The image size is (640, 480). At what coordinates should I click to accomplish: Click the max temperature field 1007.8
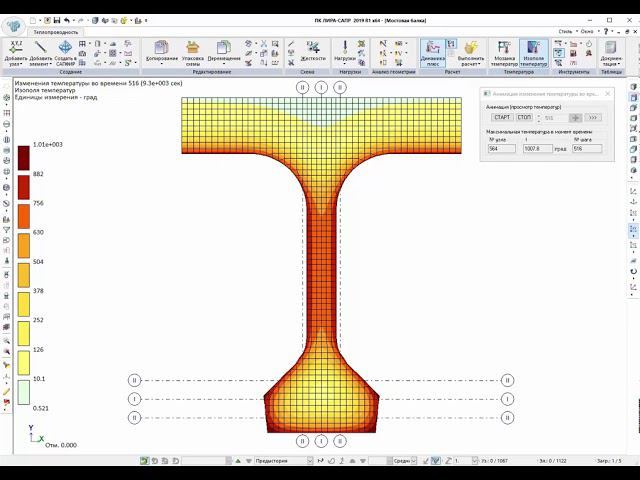tap(538, 149)
